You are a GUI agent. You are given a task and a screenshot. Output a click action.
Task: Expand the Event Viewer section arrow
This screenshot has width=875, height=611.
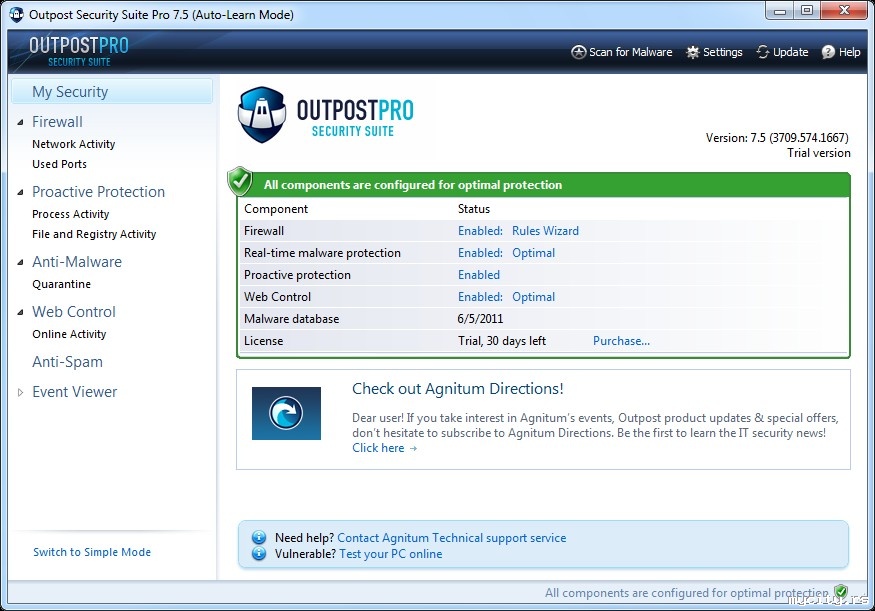tap(21, 392)
